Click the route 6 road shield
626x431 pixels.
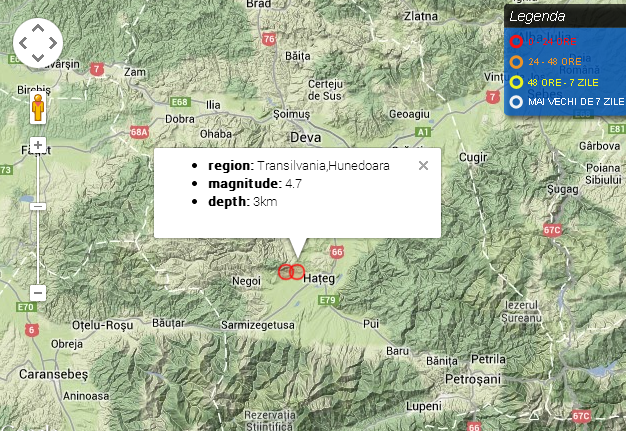pos(32,330)
